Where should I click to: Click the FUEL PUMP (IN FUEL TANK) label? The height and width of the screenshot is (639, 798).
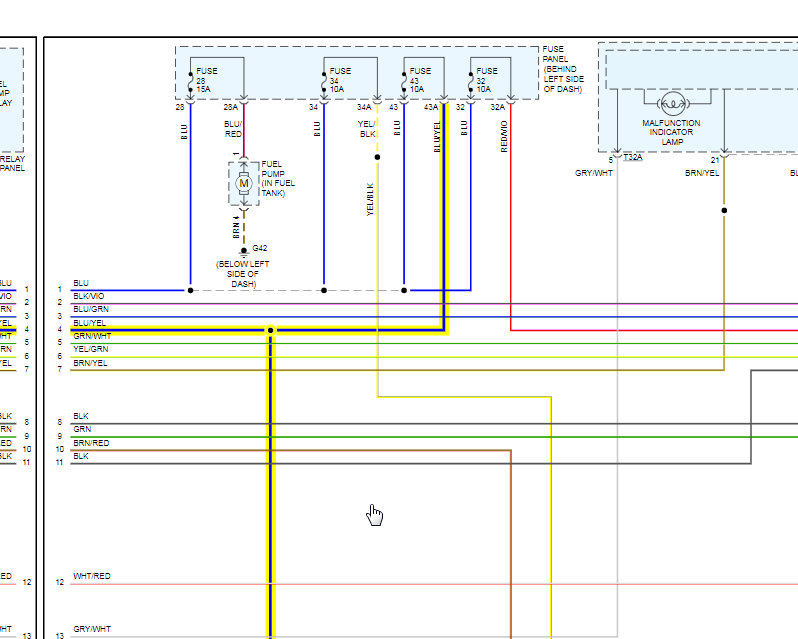tap(278, 179)
